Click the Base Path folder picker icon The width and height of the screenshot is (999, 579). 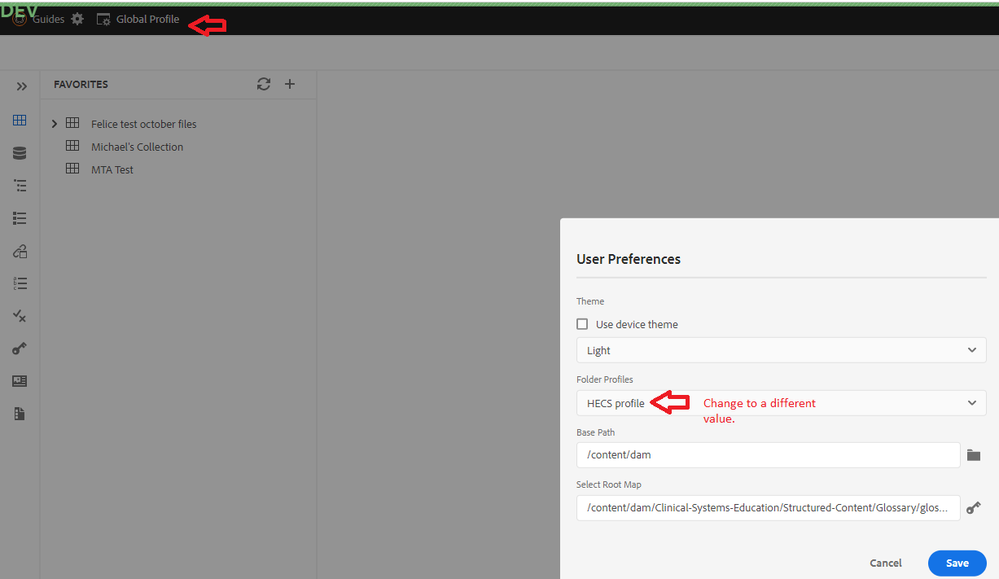(x=974, y=455)
